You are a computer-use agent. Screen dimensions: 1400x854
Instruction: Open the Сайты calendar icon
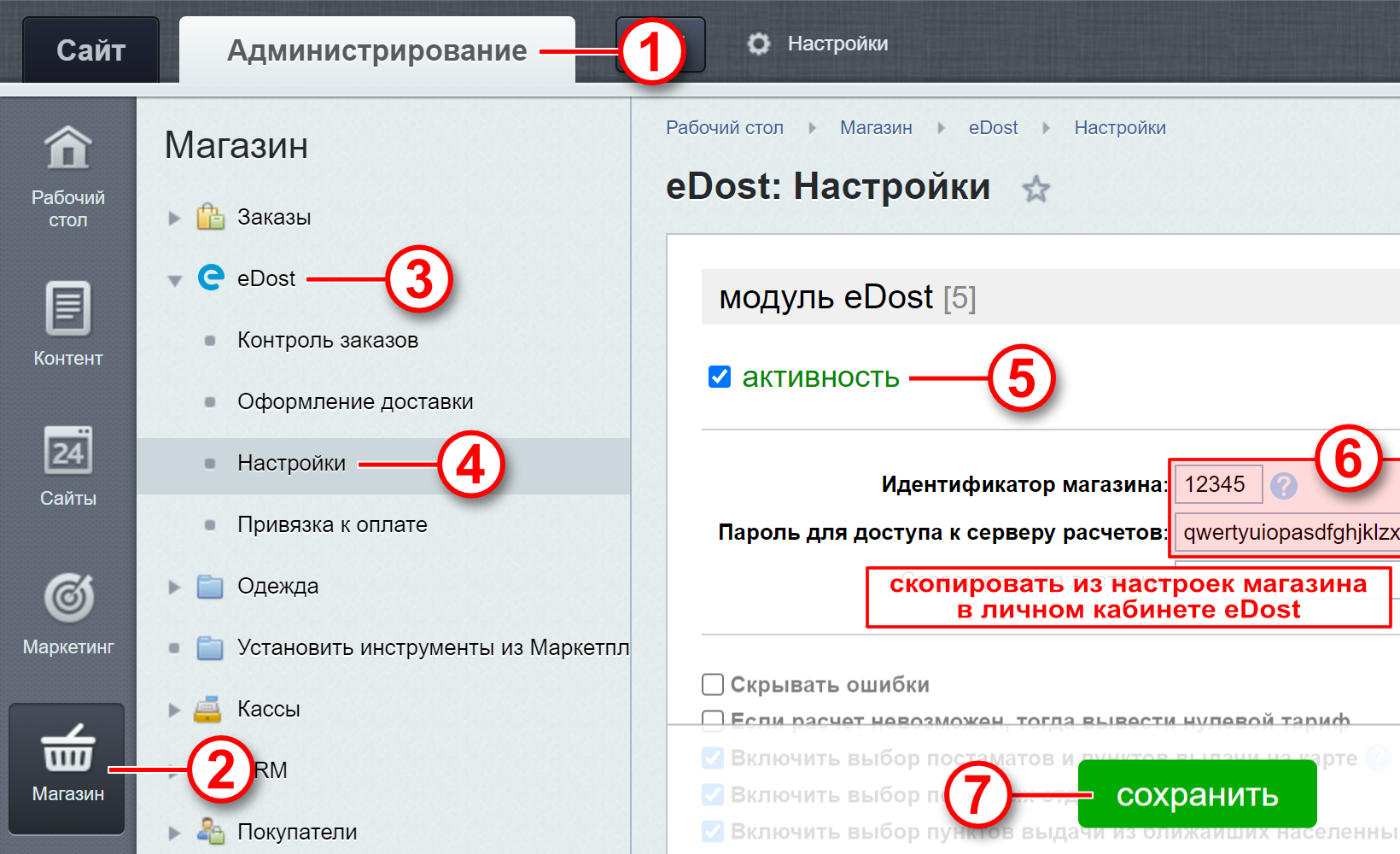click(67, 450)
